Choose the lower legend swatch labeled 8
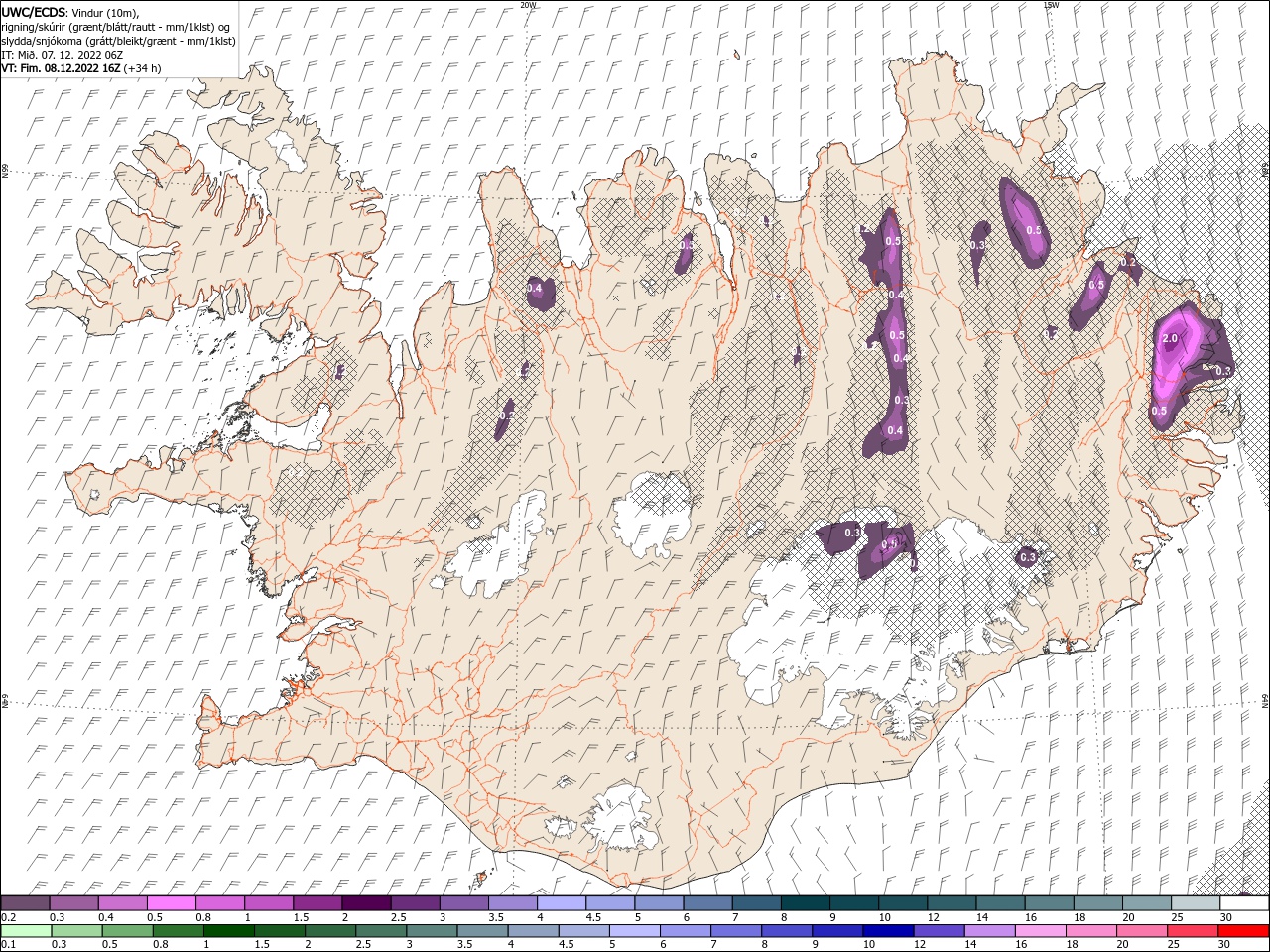The image size is (1270, 952). (786, 931)
